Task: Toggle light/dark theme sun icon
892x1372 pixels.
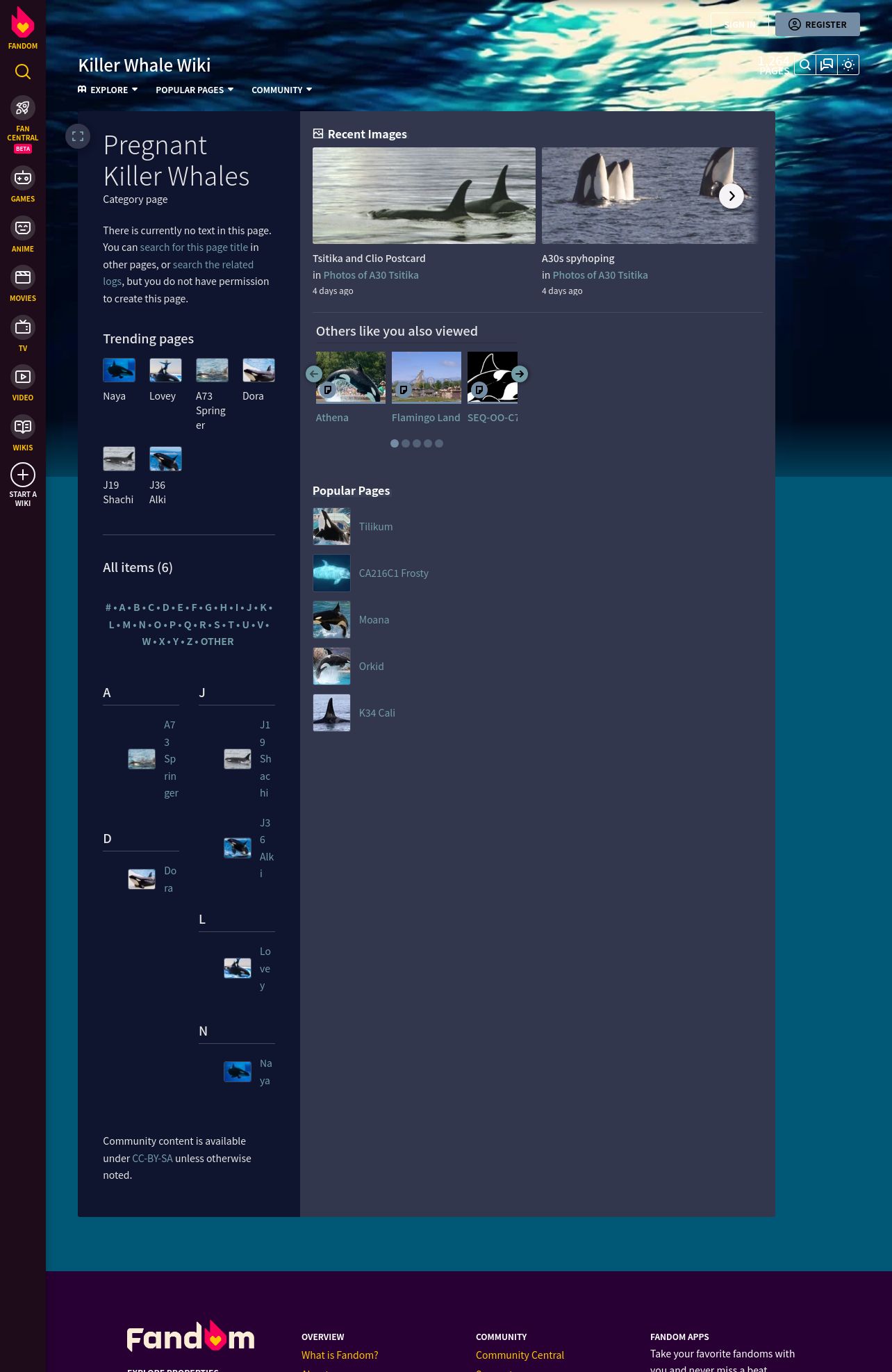Action: coord(848,65)
